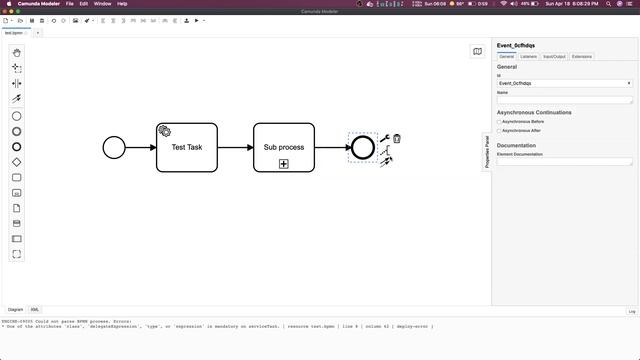Clear the Id field with x
Screen dimensions: 640x360
point(629,83)
